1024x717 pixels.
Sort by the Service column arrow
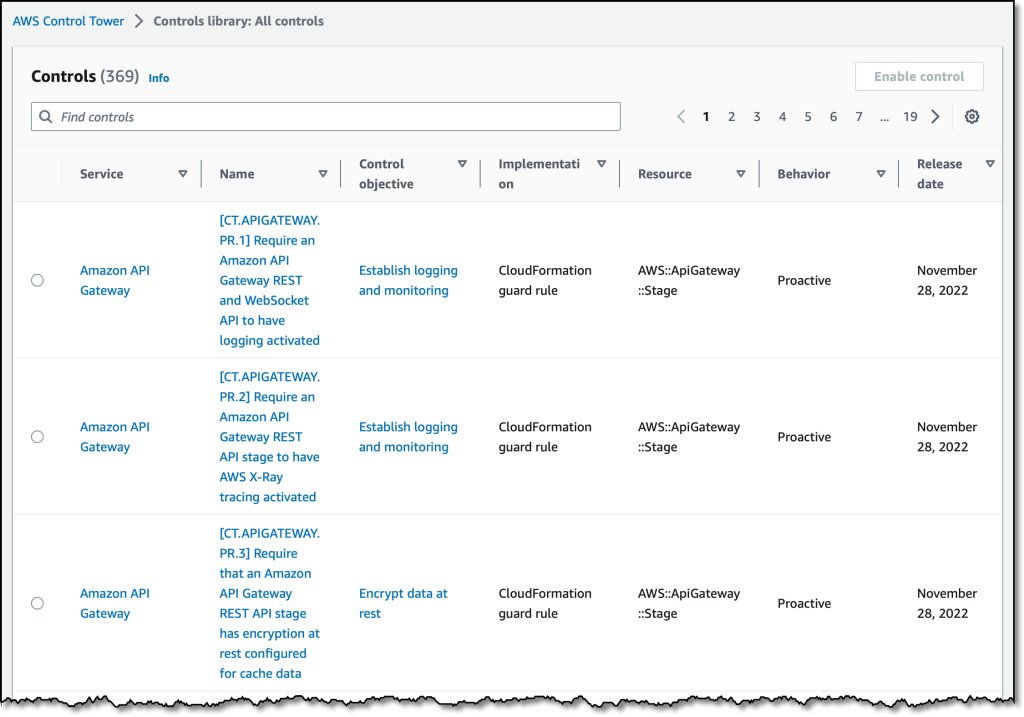[x=183, y=174]
